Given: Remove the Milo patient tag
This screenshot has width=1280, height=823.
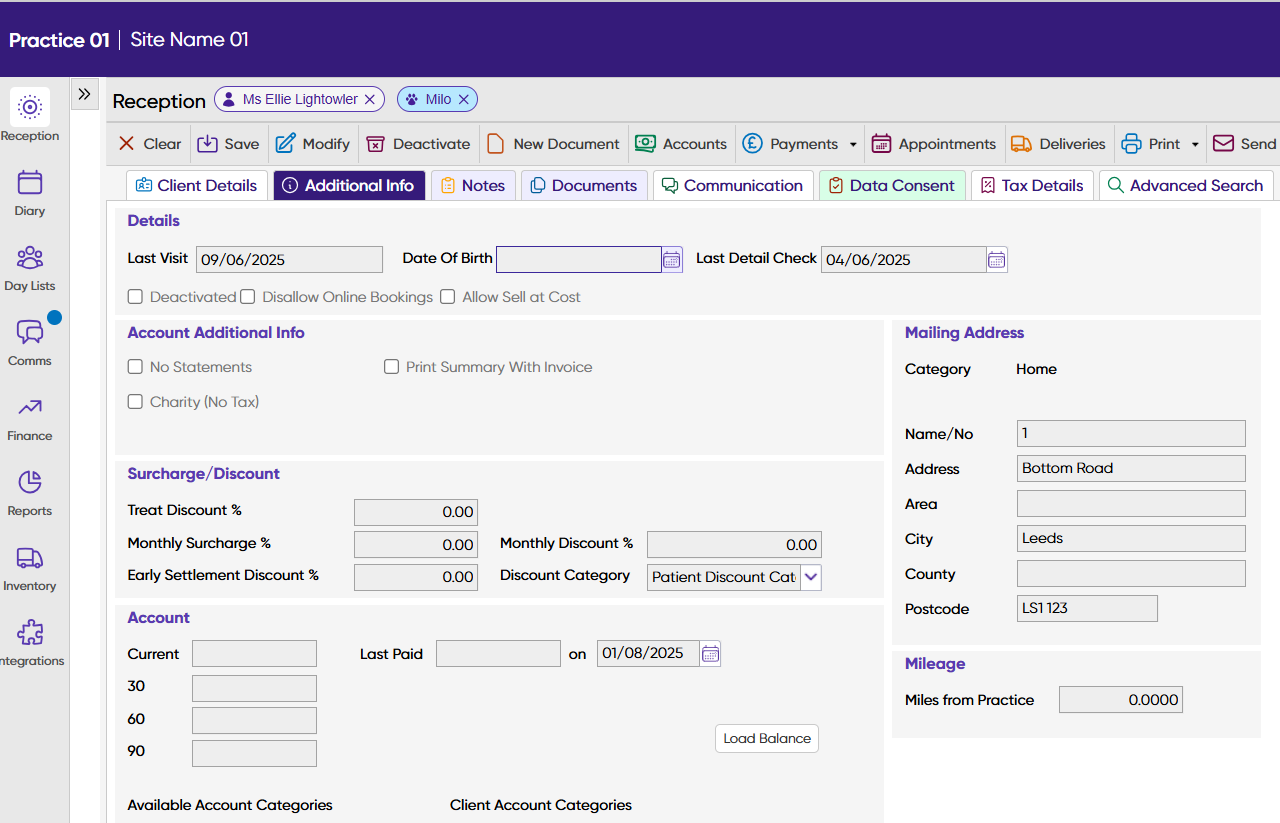Looking at the screenshot, I should (x=463, y=100).
